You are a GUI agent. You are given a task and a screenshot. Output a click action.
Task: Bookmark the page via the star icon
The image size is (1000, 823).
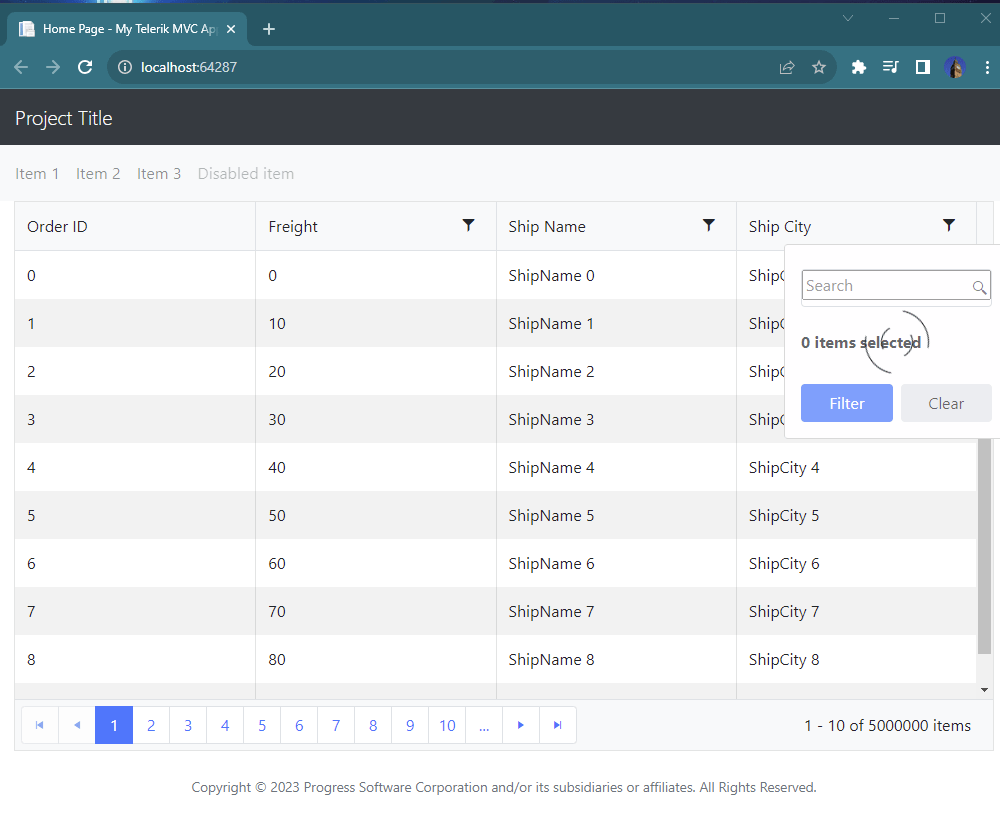coord(819,67)
